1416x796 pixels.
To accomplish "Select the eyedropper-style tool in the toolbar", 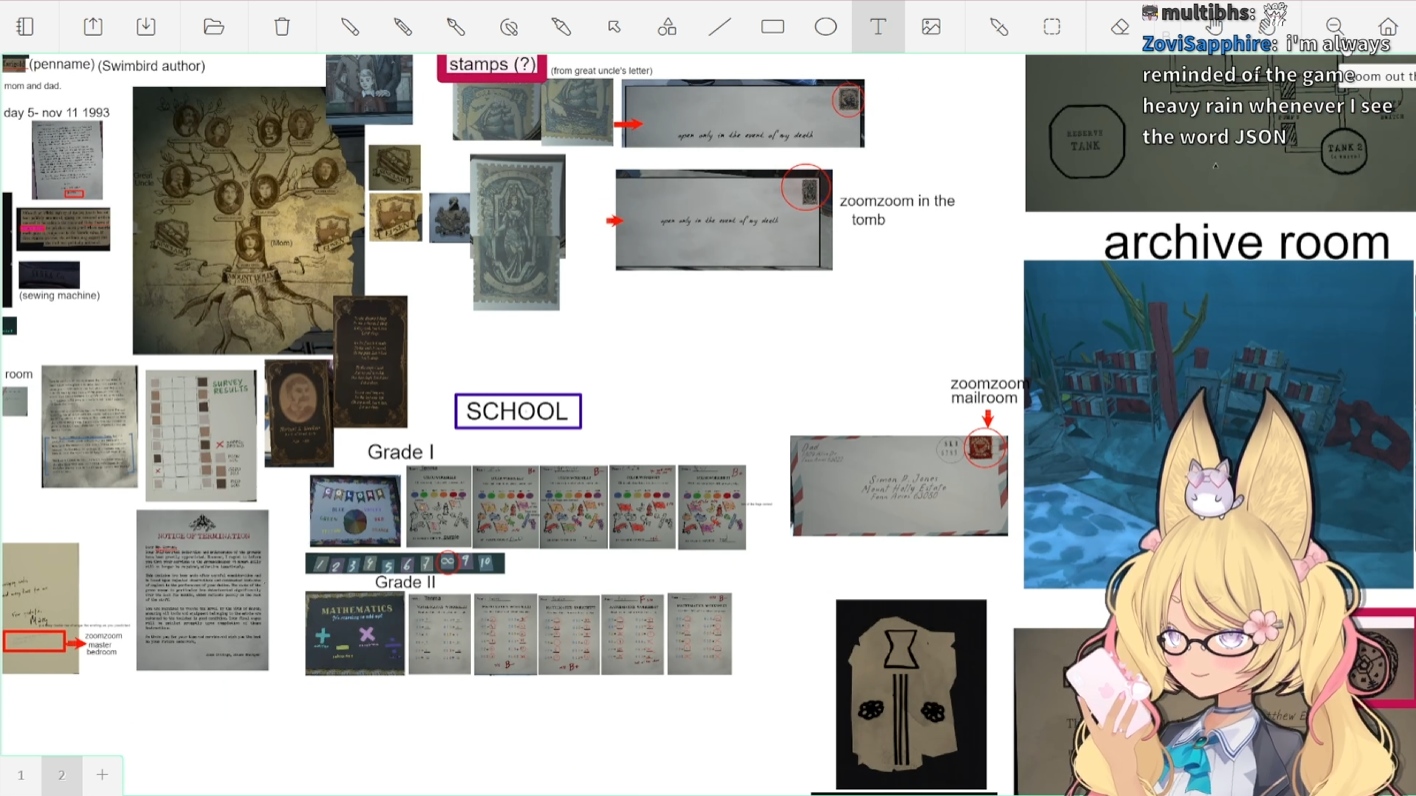I will (x=999, y=27).
